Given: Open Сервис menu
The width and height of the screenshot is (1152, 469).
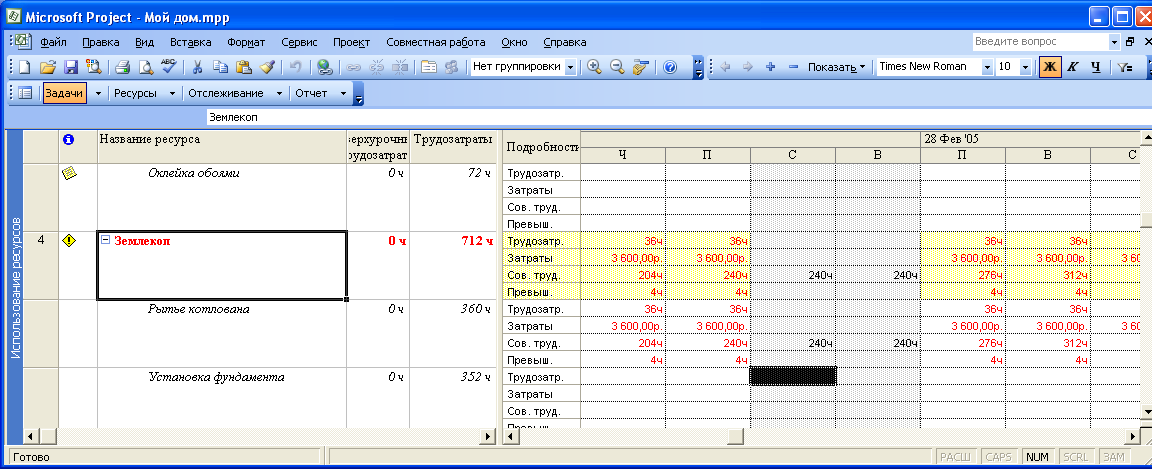Looking at the screenshot, I should point(299,42).
